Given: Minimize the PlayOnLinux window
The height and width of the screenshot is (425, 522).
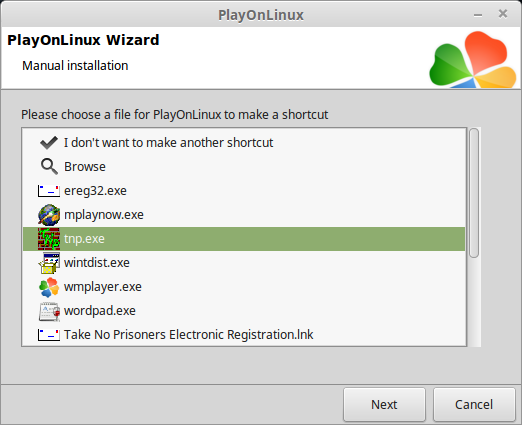Looking at the screenshot, I should pyautogui.click(x=478, y=15).
